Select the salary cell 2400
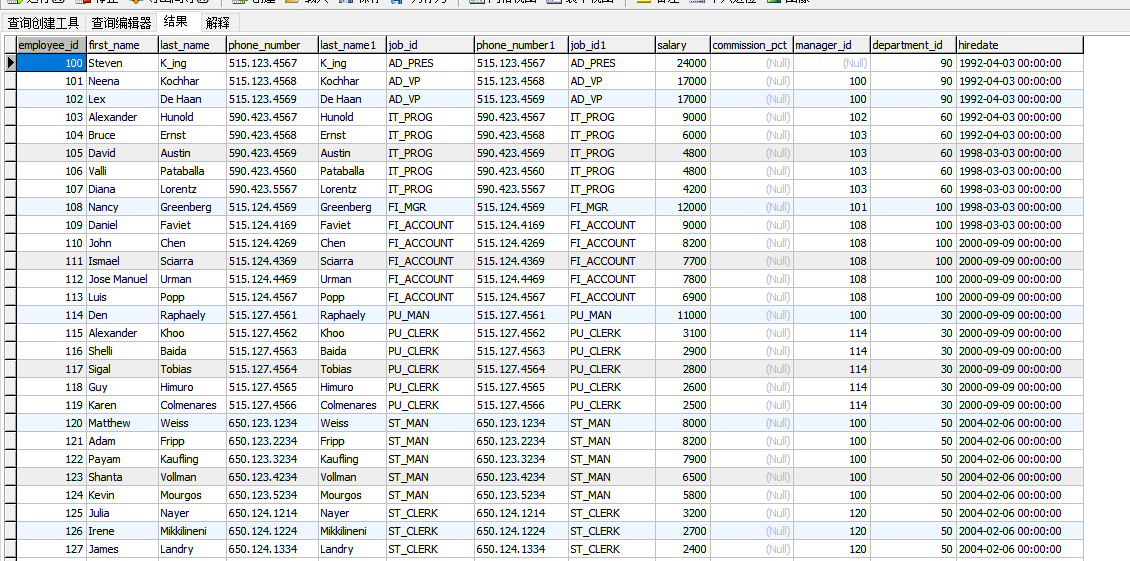This screenshot has height=561, width=1130. point(682,549)
